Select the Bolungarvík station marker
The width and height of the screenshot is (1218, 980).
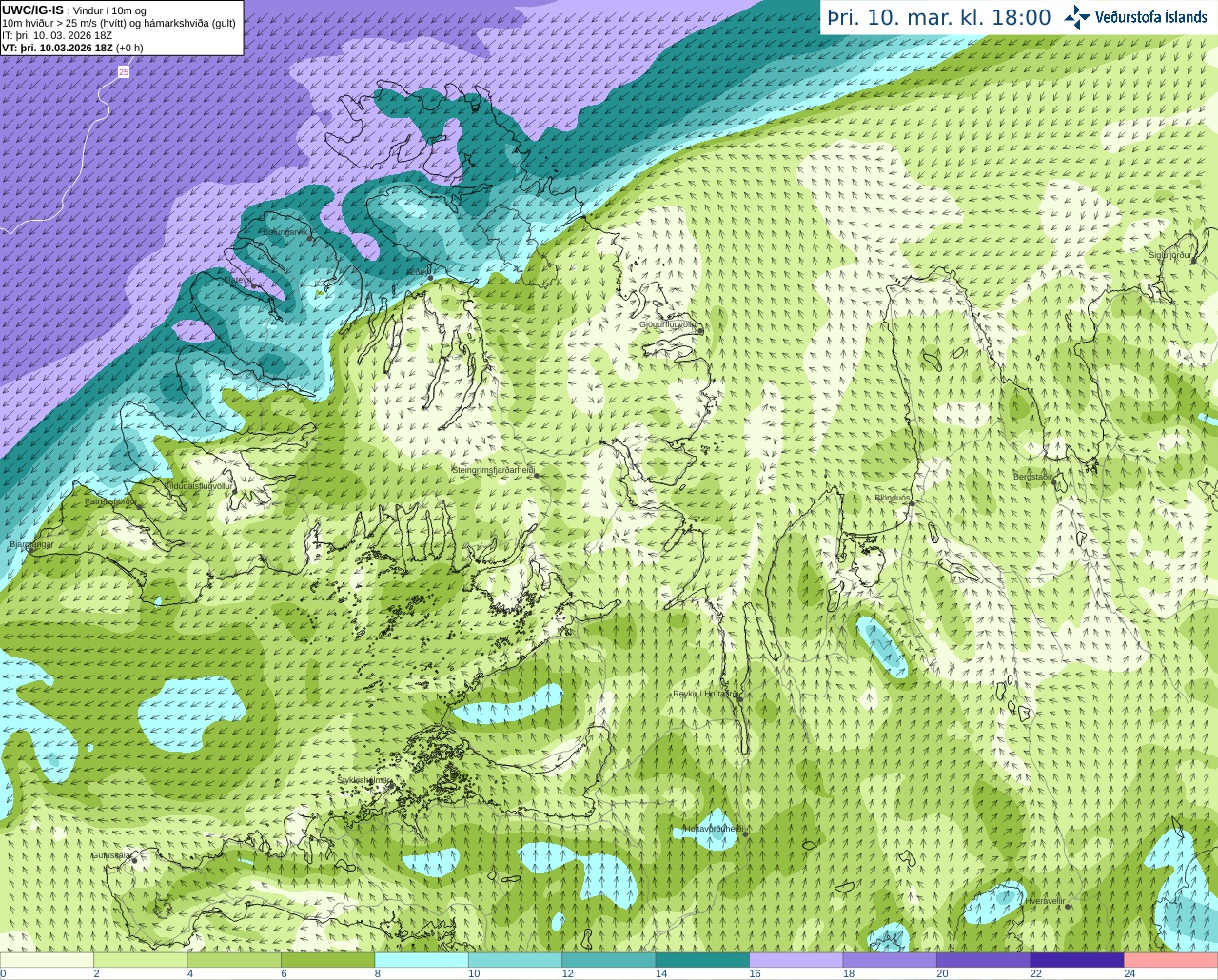coord(311,239)
